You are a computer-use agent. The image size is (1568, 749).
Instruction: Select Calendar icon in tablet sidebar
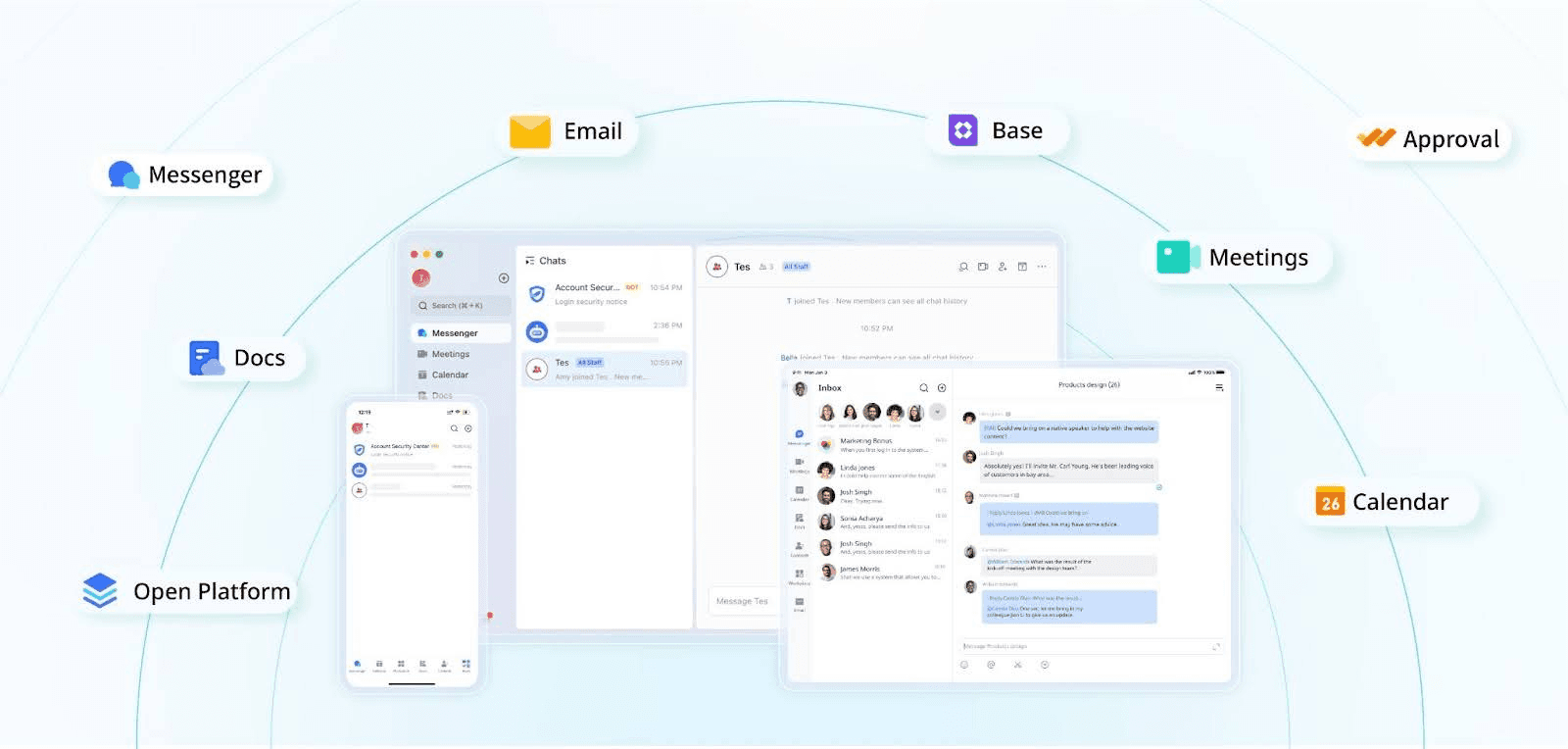(x=800, y=492)
